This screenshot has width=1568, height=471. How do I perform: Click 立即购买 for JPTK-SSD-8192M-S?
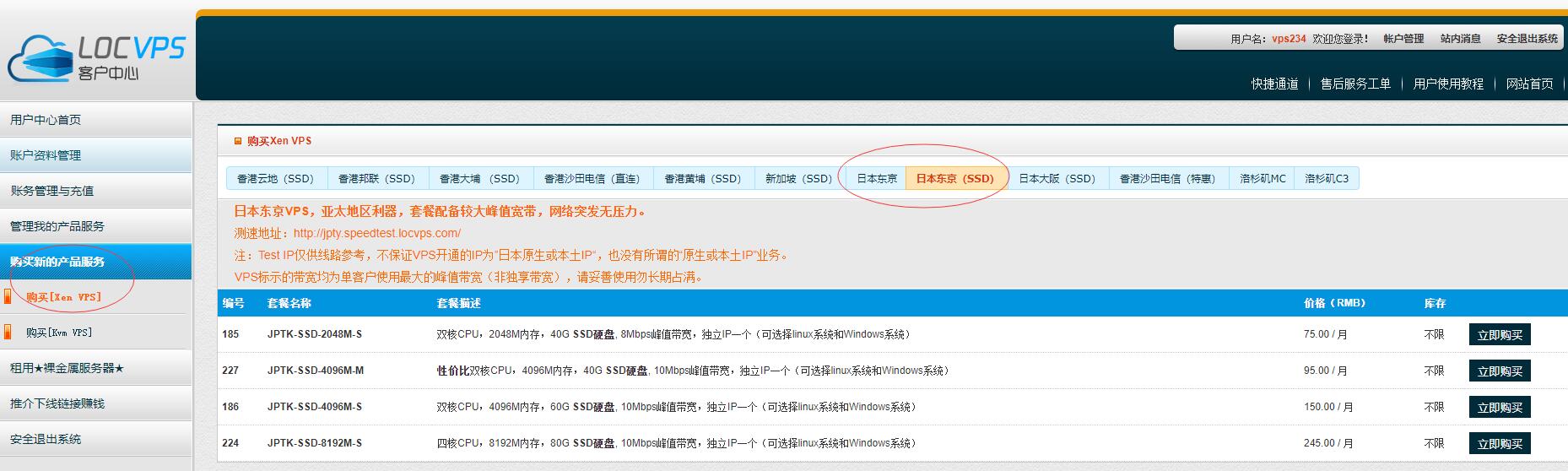click(x=1500, y=443)
